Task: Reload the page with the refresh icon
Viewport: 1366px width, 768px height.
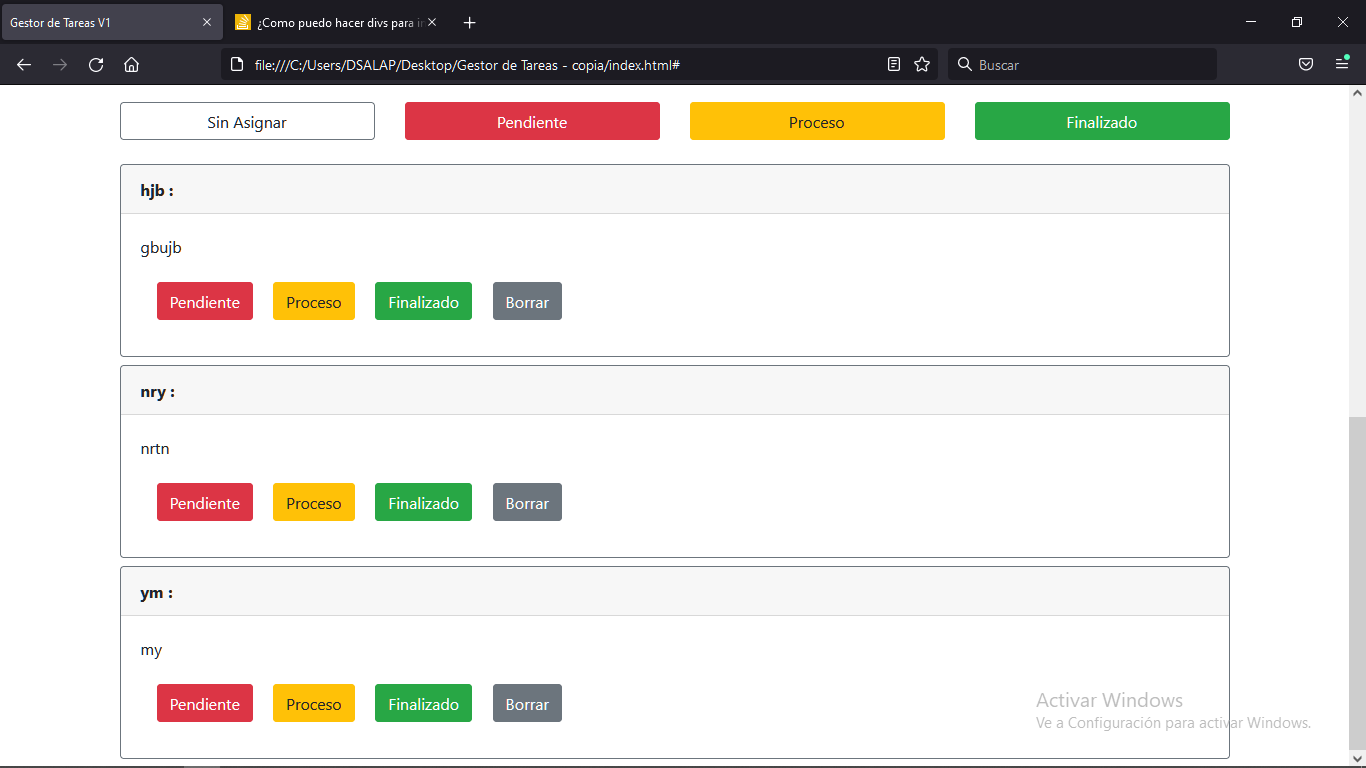Action: 96,65
